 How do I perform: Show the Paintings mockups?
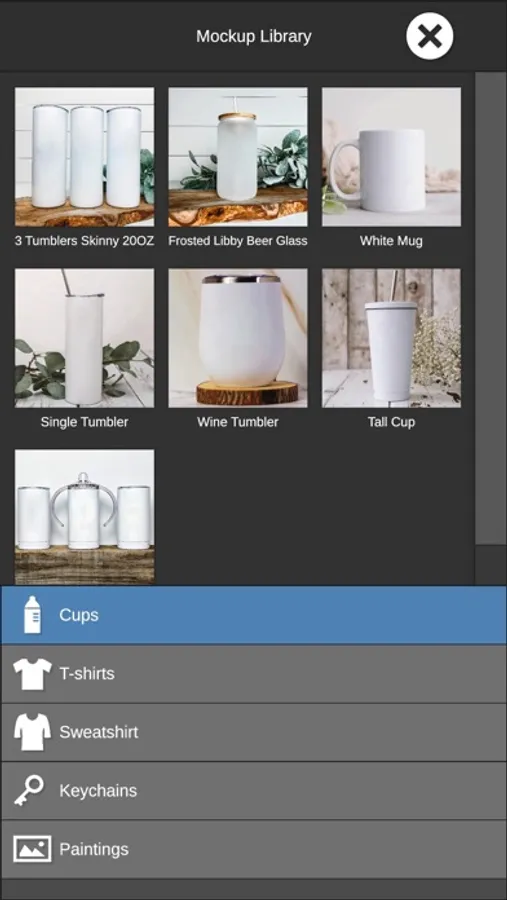click(x=254, y=849)
